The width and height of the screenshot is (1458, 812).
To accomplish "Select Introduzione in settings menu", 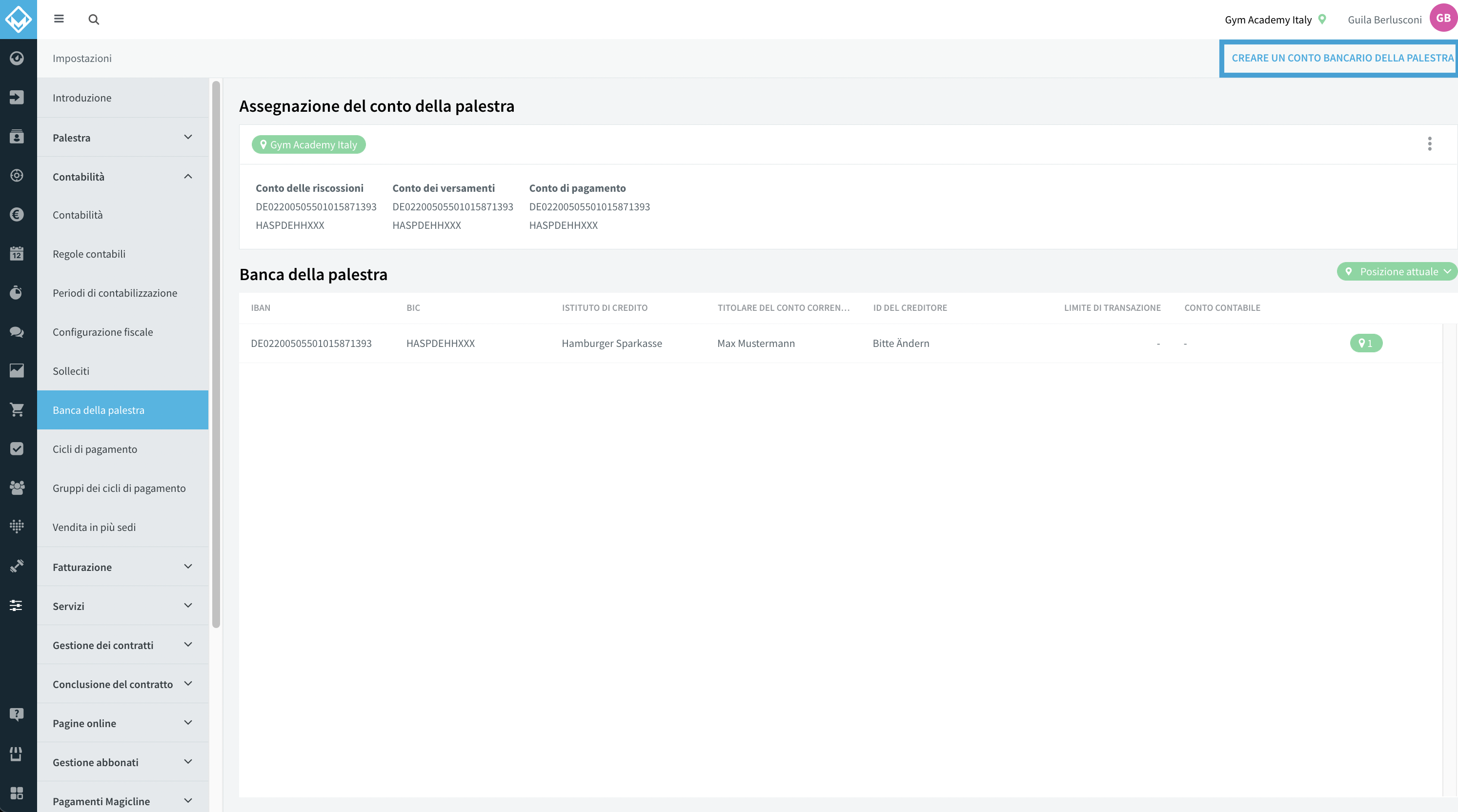I will 123,97.
